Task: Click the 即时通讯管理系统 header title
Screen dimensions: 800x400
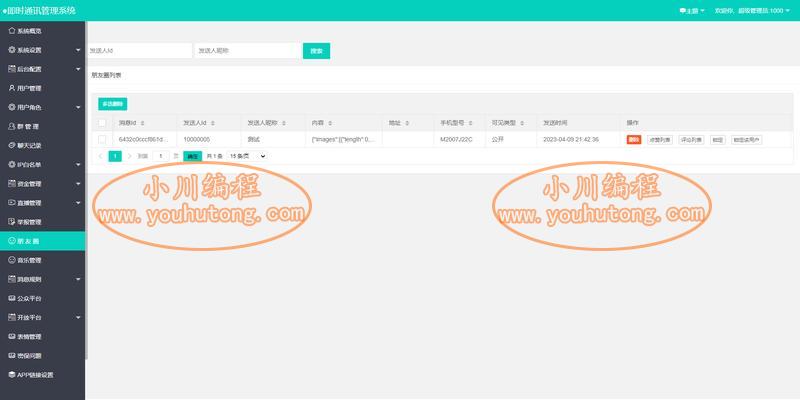Action: pos(39,10)
